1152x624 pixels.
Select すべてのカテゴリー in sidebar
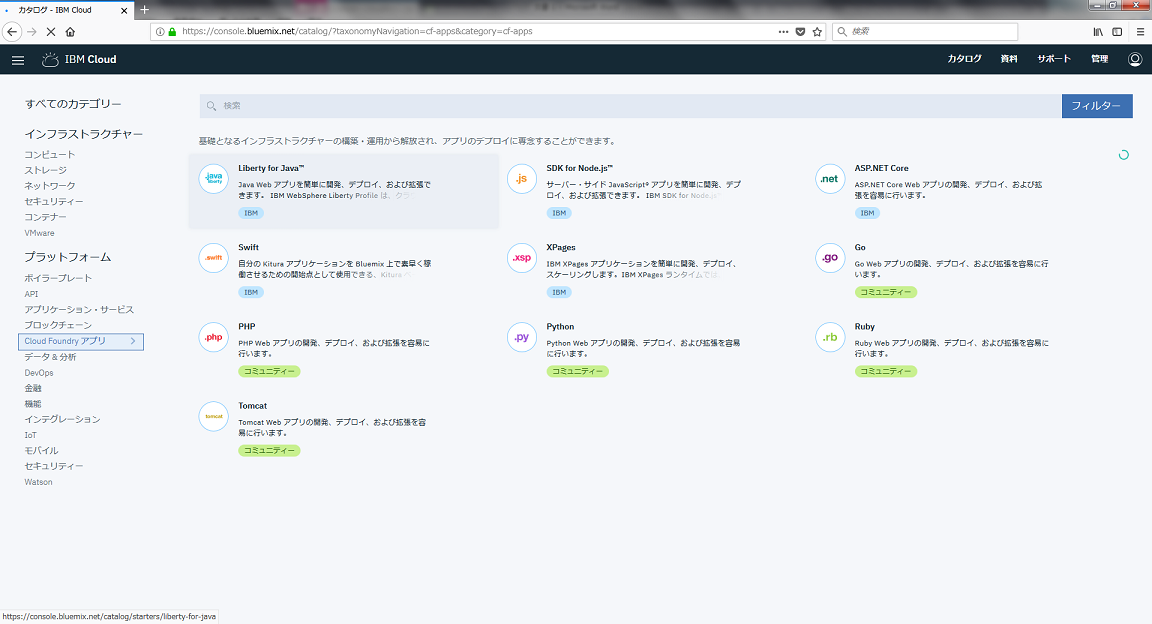click(x=73, y=104)
